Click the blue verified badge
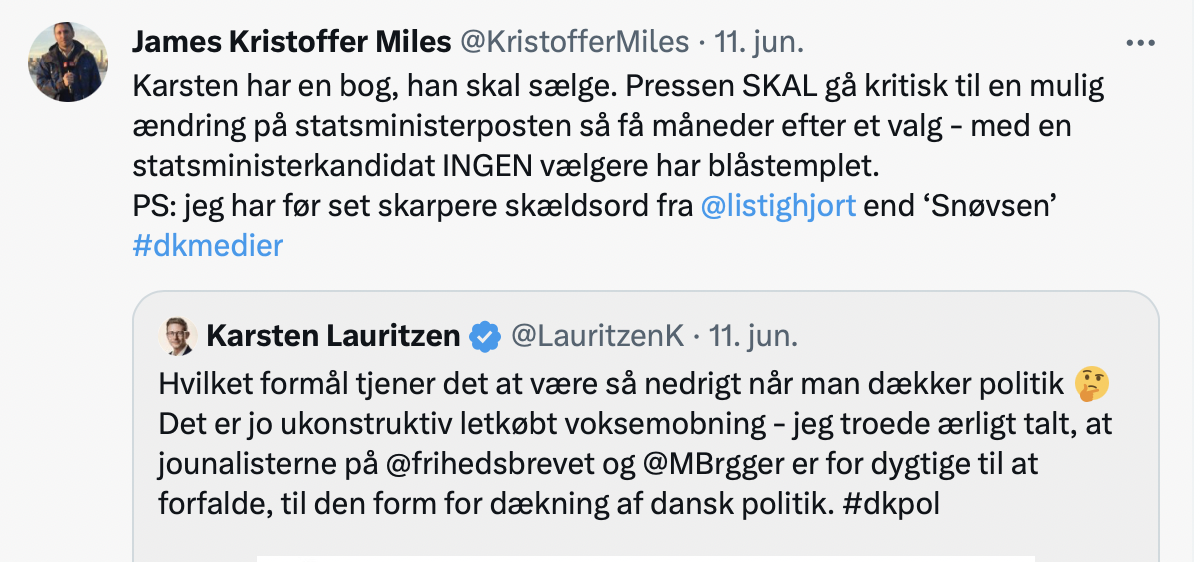The height and width of the screenshot is (562, 1200). (x=485, y=336)
